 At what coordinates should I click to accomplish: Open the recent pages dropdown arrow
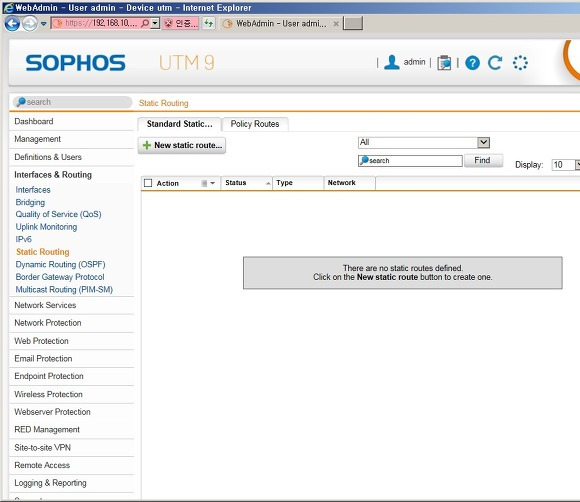44,24
